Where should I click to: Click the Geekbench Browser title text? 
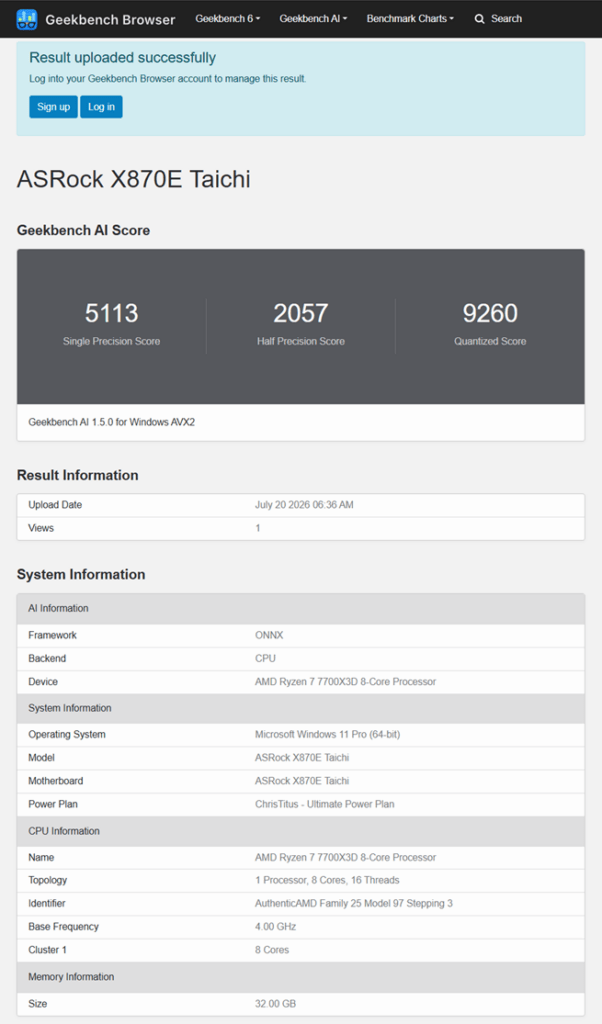click(110, 20)
